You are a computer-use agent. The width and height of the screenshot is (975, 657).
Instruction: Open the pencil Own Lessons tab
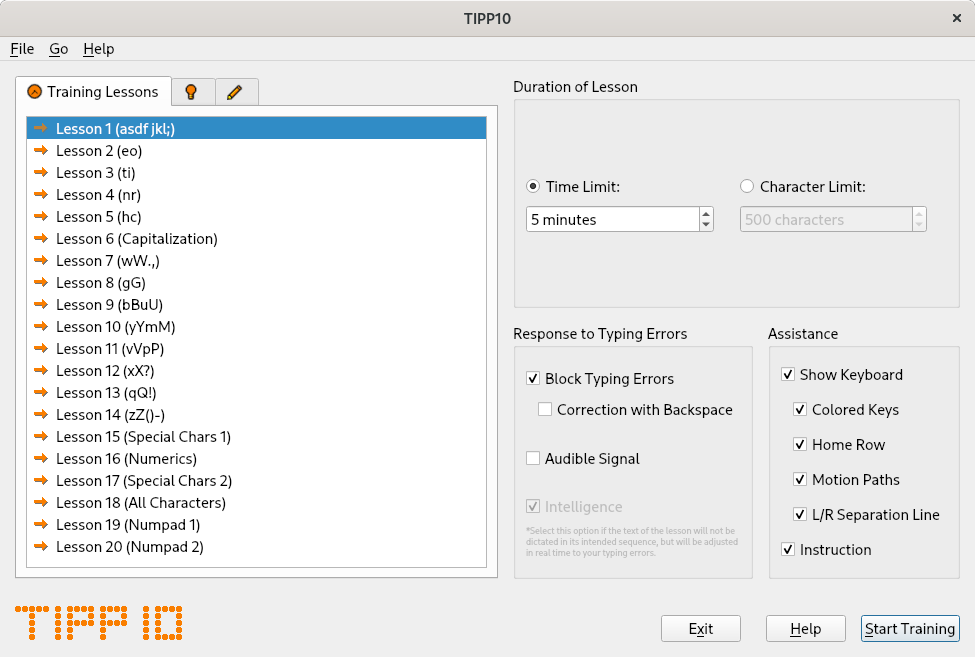coord(235,92)
